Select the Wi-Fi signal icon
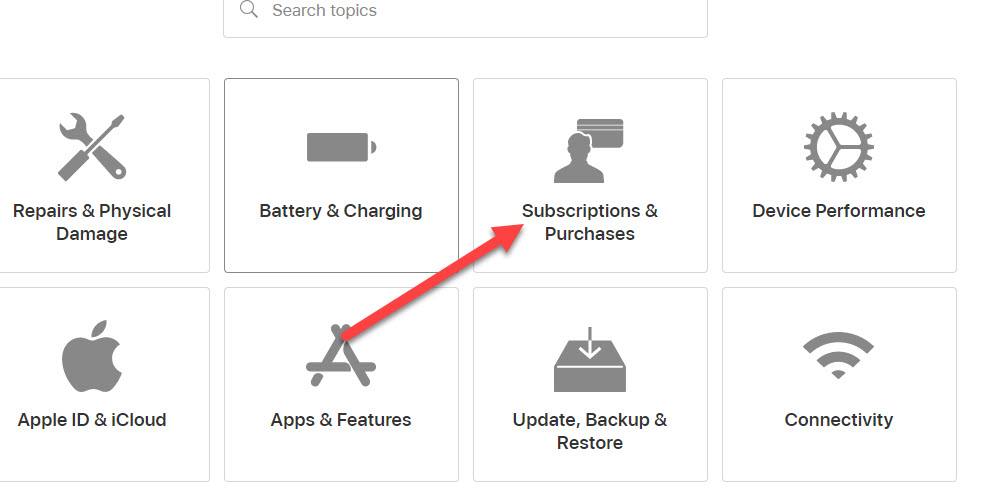 pyautogui.click(x=839, y=355)
